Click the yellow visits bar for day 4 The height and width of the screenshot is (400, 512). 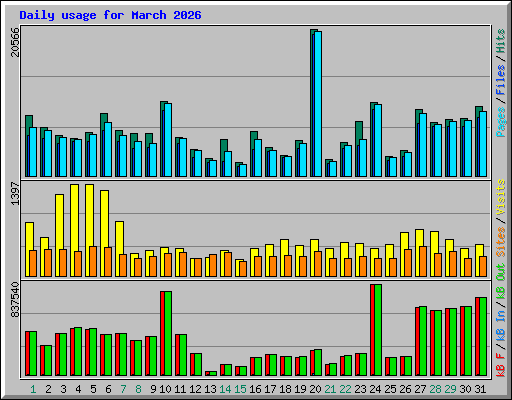(73, 230)
